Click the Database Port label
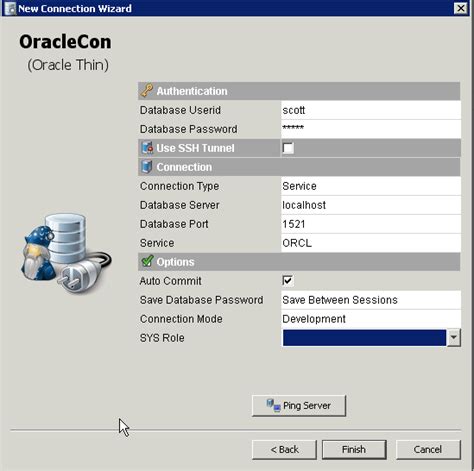 [174, 224]
